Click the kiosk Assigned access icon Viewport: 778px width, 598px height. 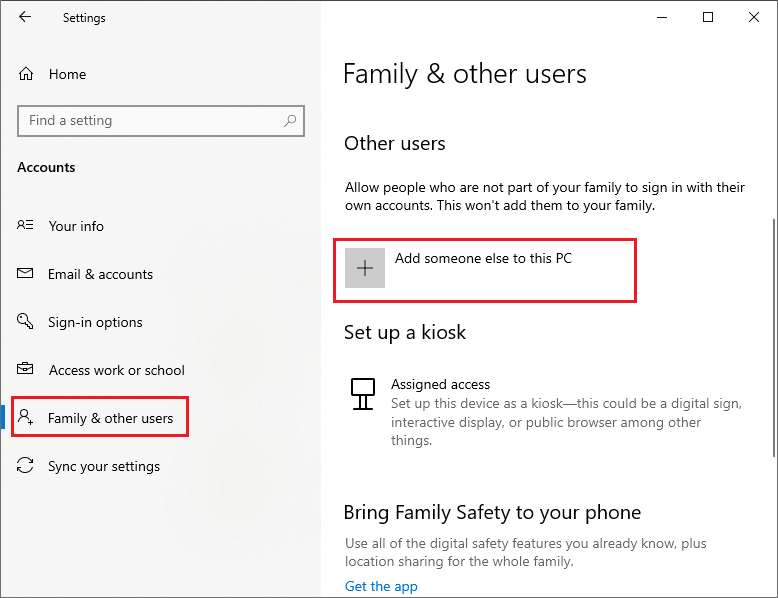(363, 394)
